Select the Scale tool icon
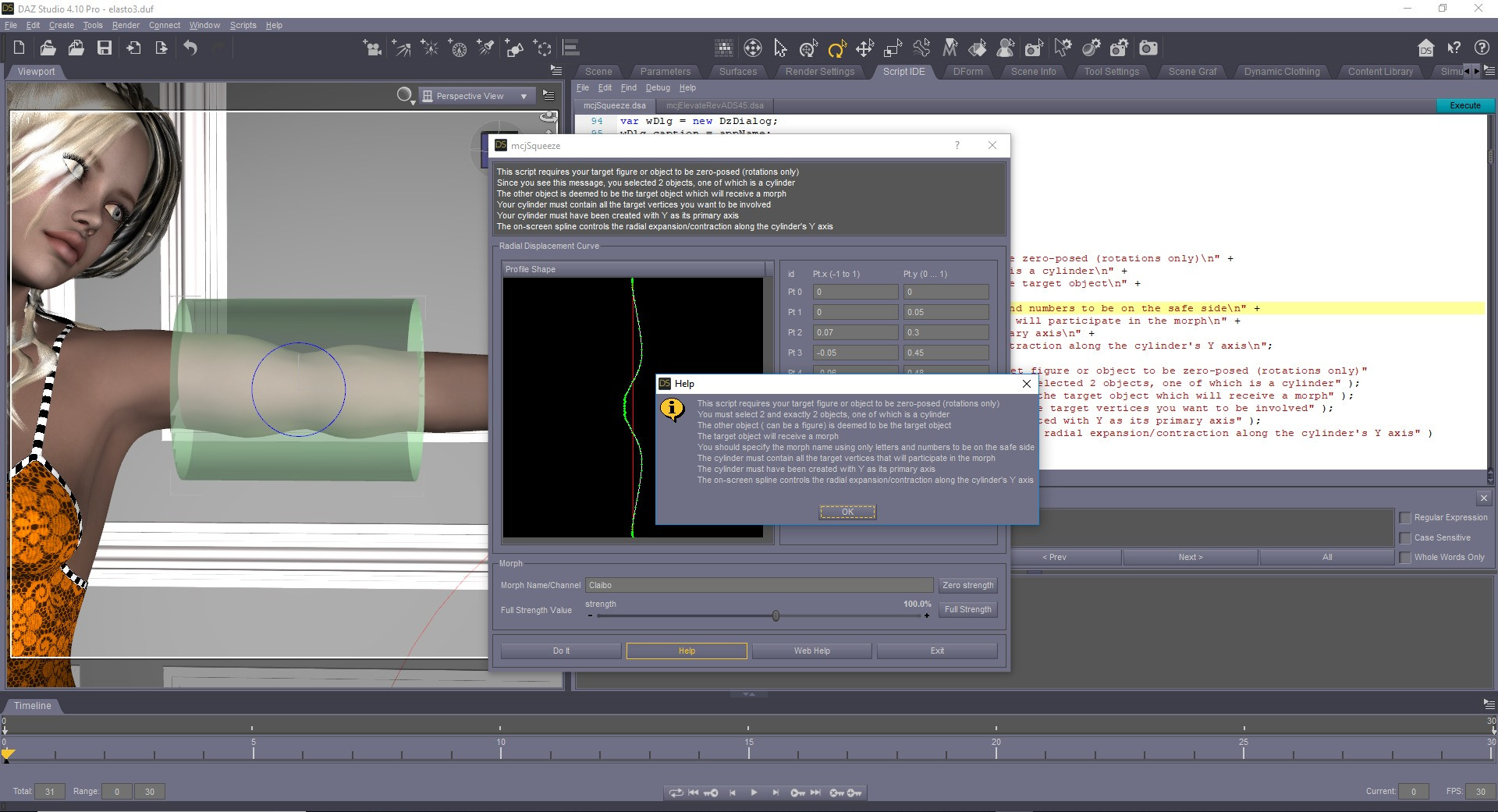 [x=893, y=48]
